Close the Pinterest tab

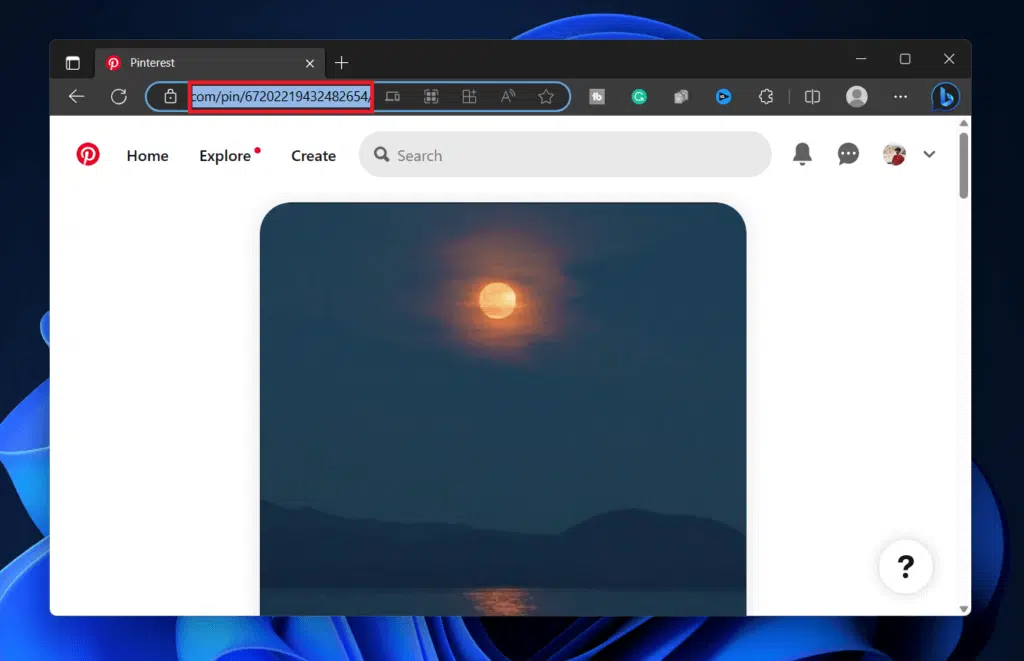310,63
